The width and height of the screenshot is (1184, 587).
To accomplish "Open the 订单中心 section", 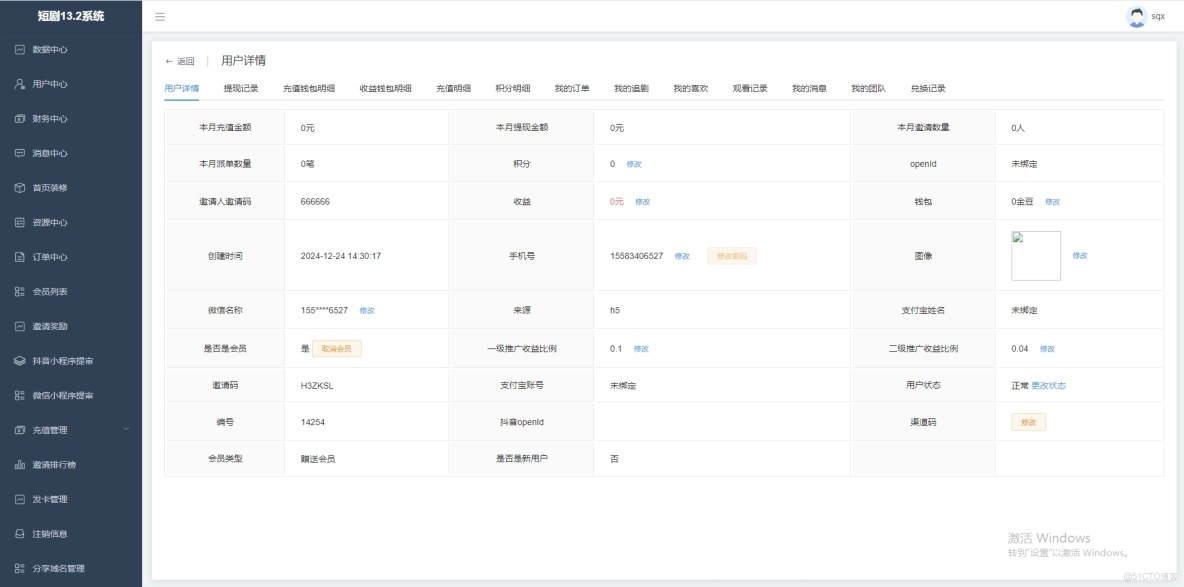I will (x=51, y=256).
